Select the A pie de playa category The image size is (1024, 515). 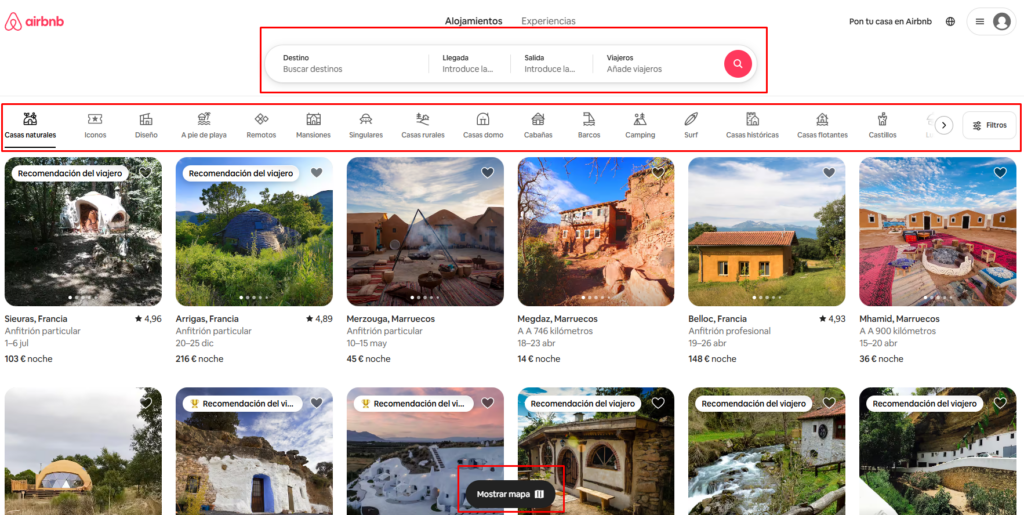coord(204,125)
